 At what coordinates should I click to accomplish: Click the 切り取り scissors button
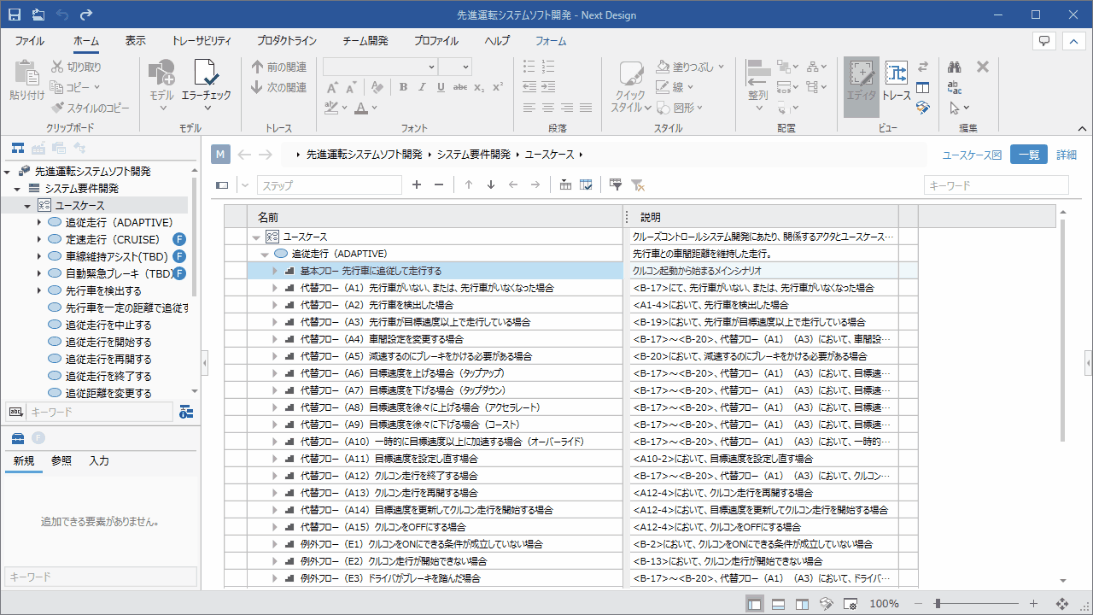pos(76,67)
